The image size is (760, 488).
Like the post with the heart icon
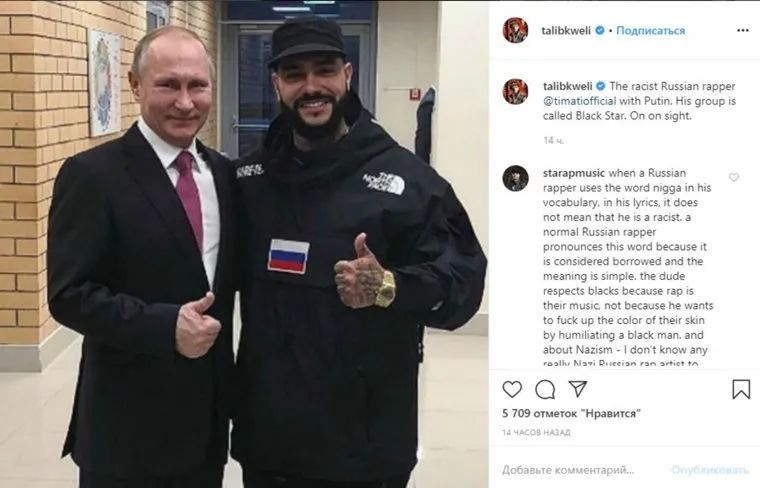coord(512,389)
